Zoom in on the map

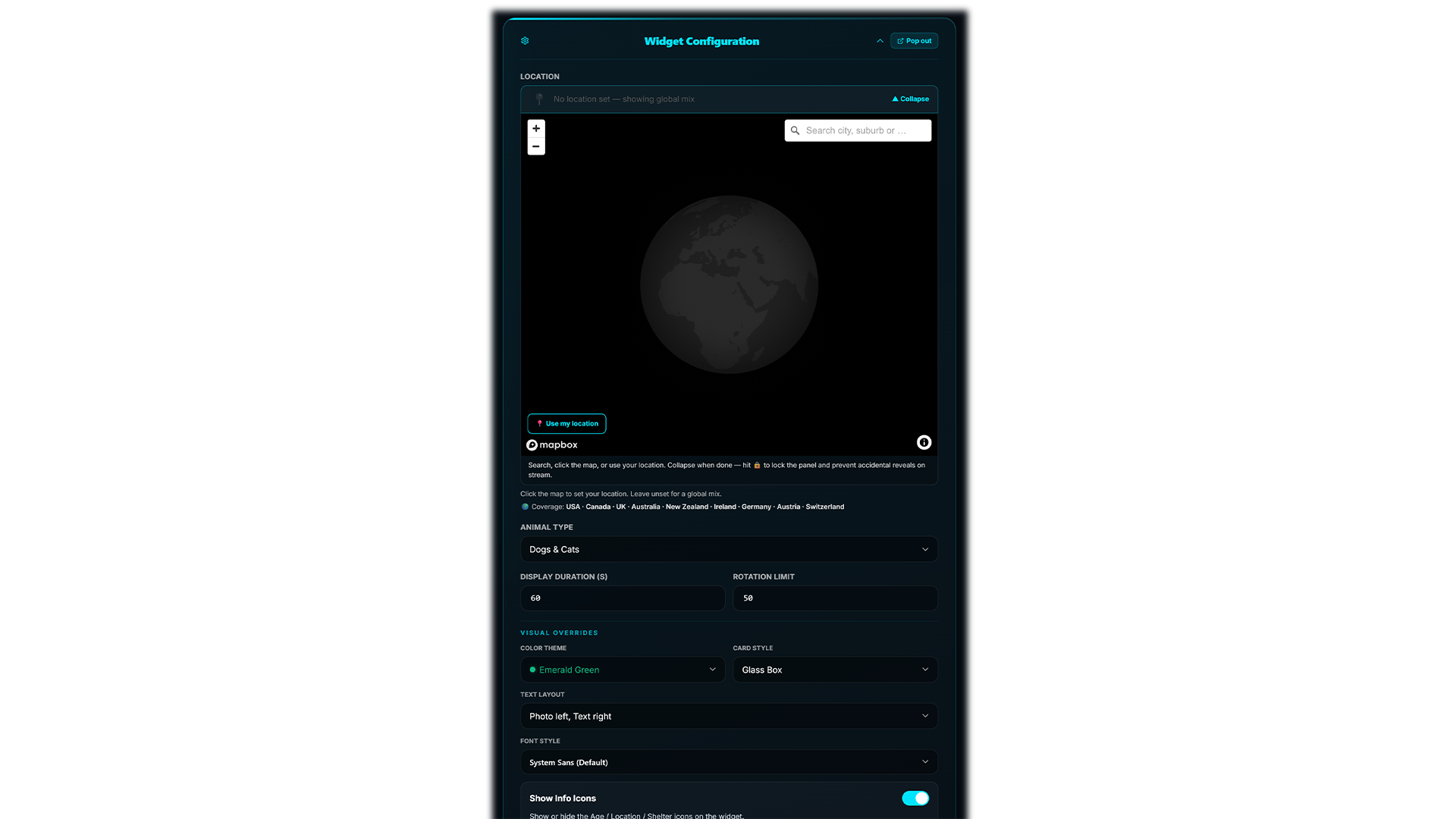pyautogui.click(x=536, y=128)
